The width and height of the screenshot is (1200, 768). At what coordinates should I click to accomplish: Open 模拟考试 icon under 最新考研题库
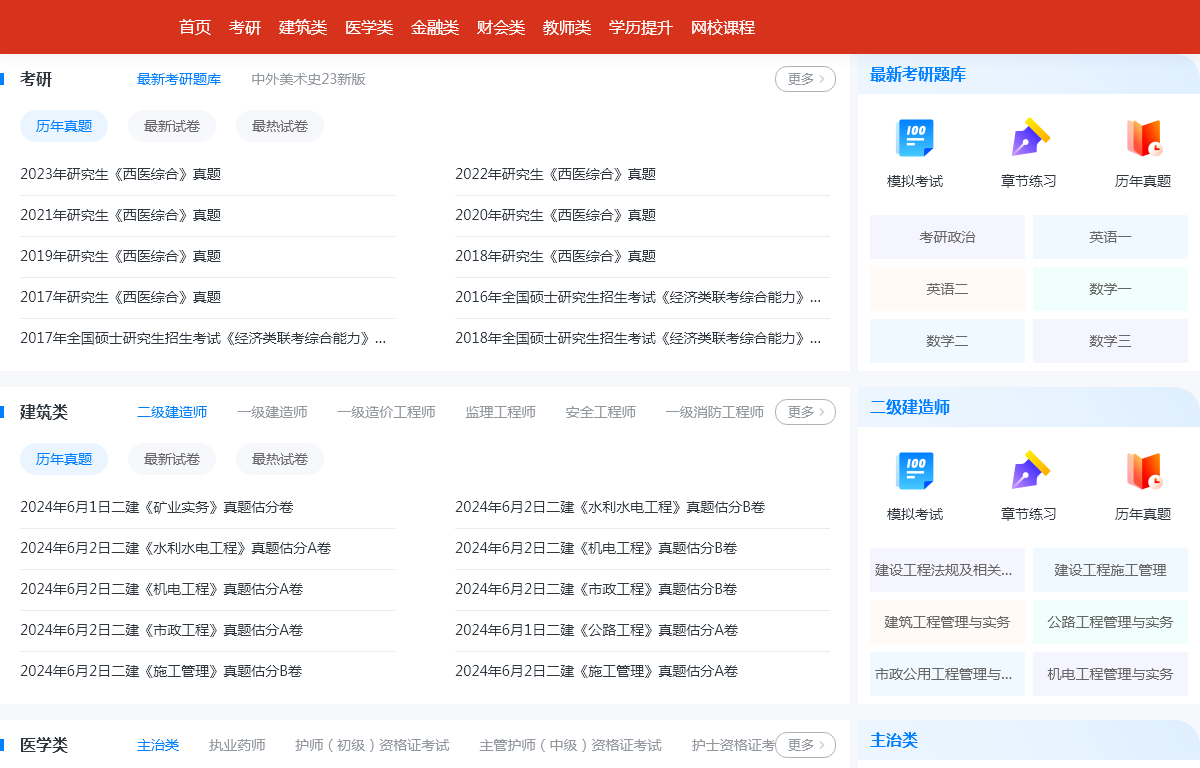[915, 138]
